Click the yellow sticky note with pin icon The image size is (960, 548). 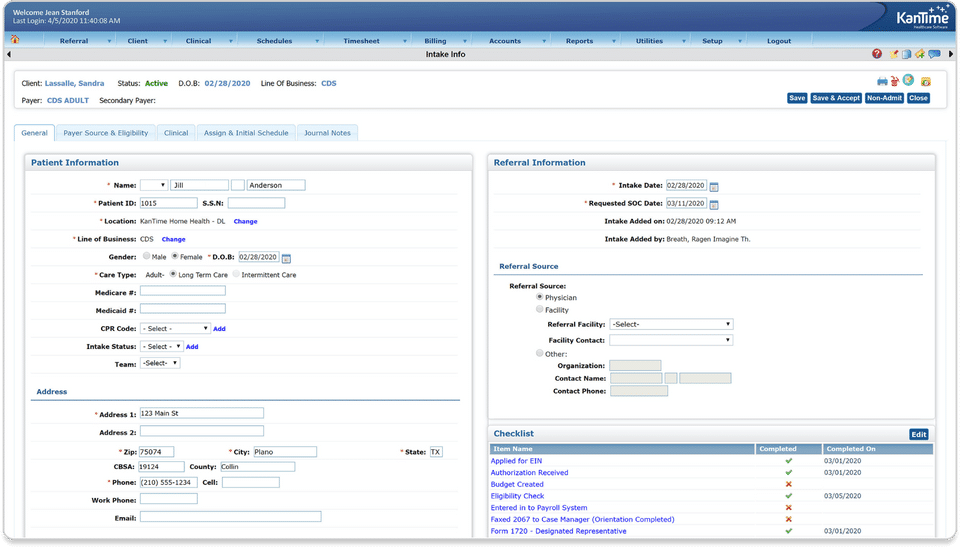[x=893, y=54]
